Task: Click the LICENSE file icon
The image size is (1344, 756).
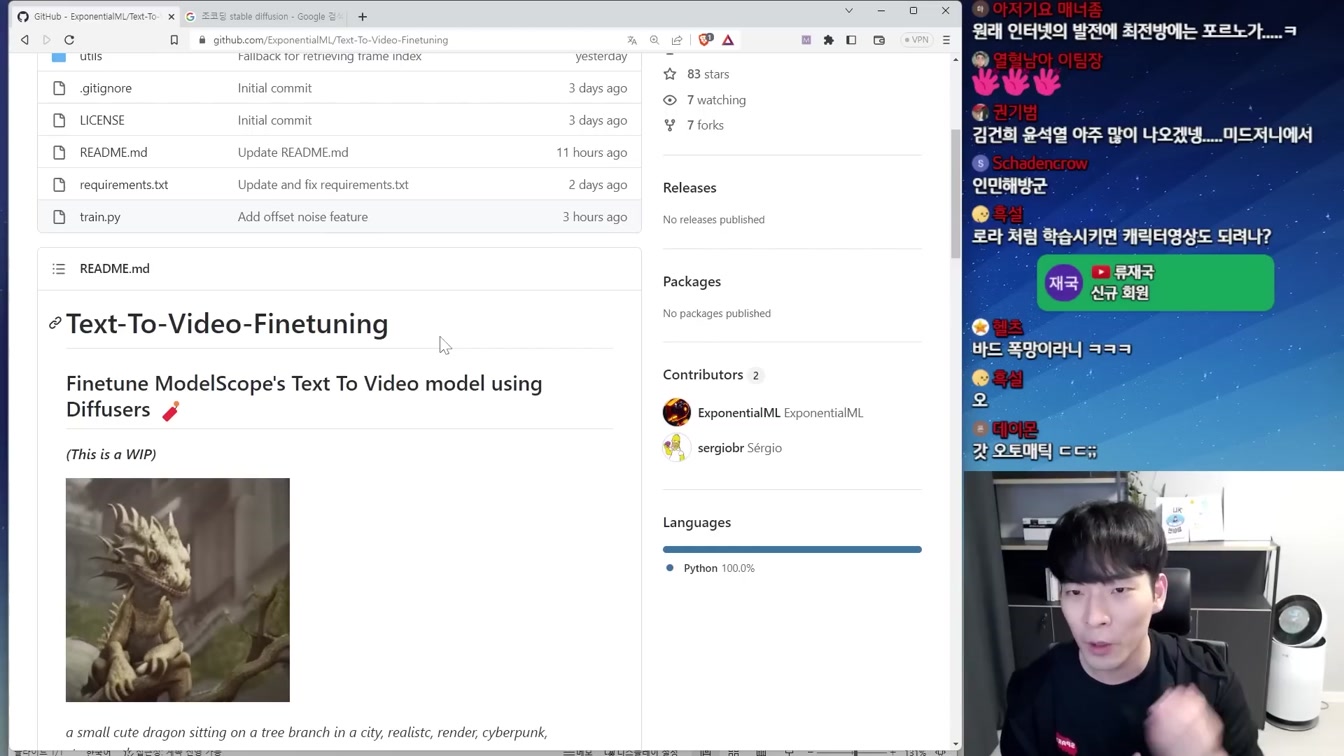Action: (59, 120)
